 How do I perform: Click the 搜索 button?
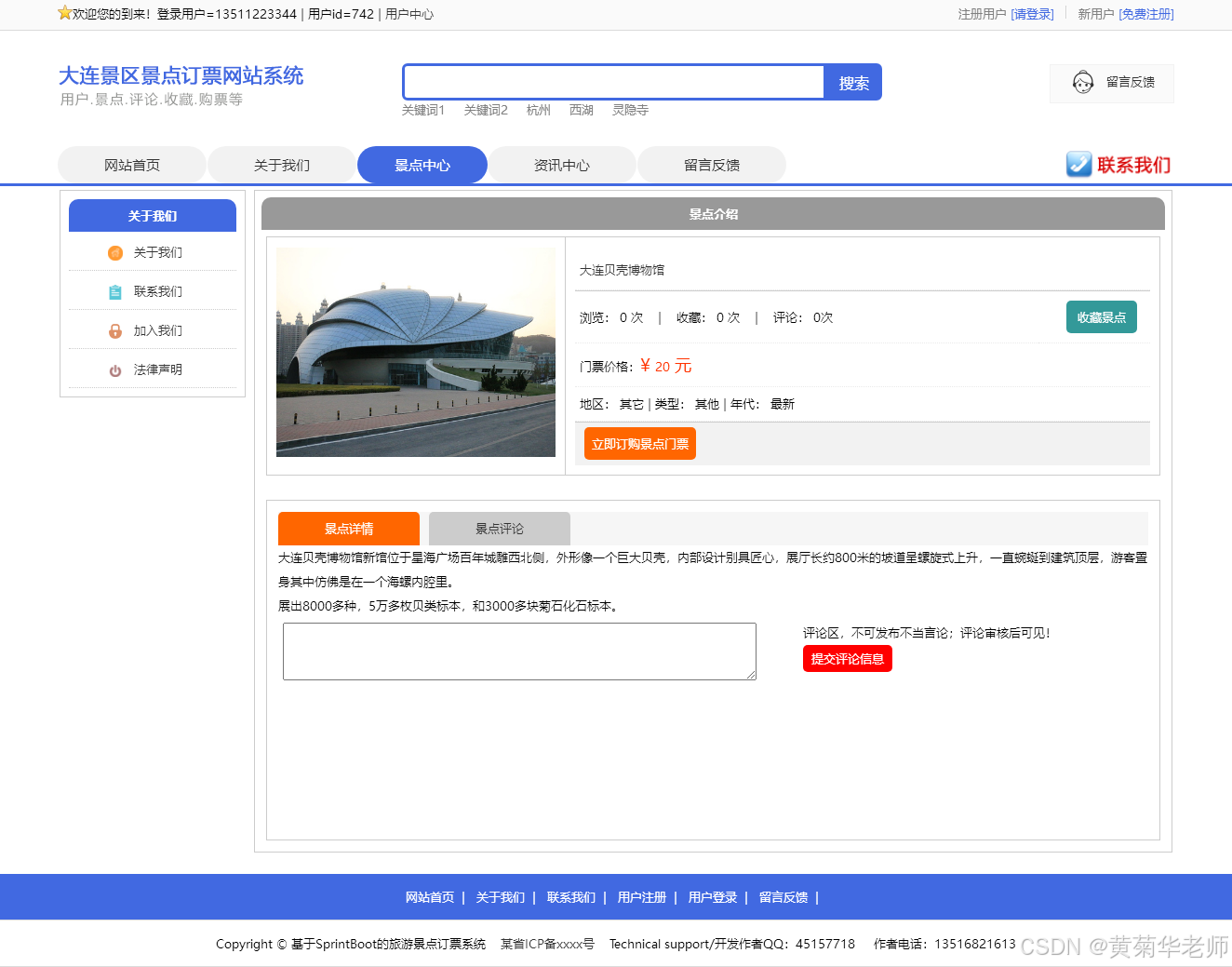[x=853, y=83]
